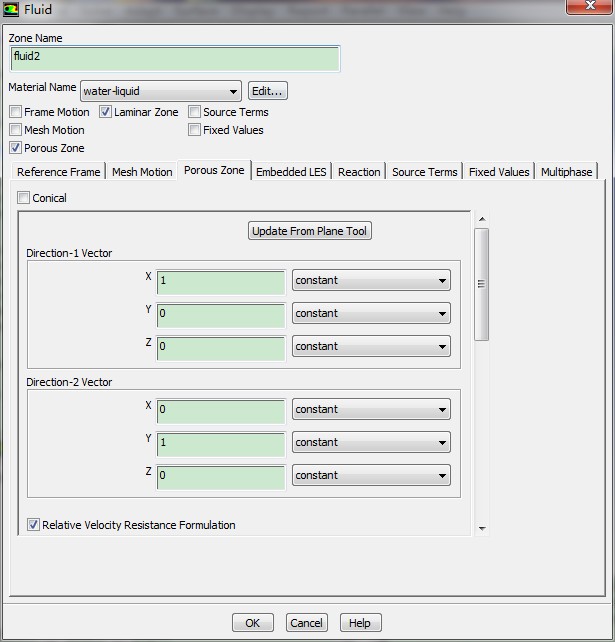Viewport: 615px width, 642px height.
Task: Switch to the Reference Frame tab
Action: click(x=59, y=172)
